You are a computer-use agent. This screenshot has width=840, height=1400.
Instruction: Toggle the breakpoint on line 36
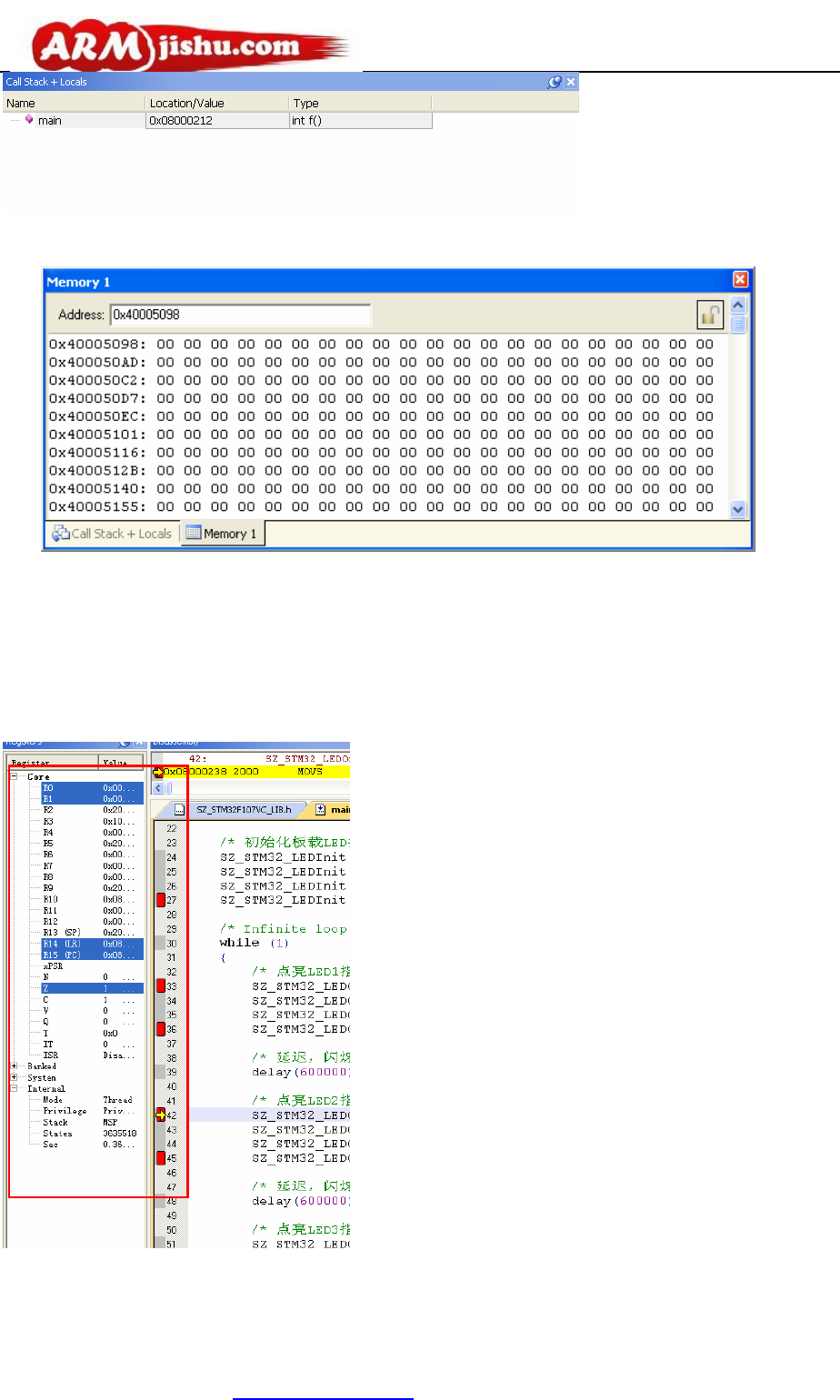[161, 1029]
